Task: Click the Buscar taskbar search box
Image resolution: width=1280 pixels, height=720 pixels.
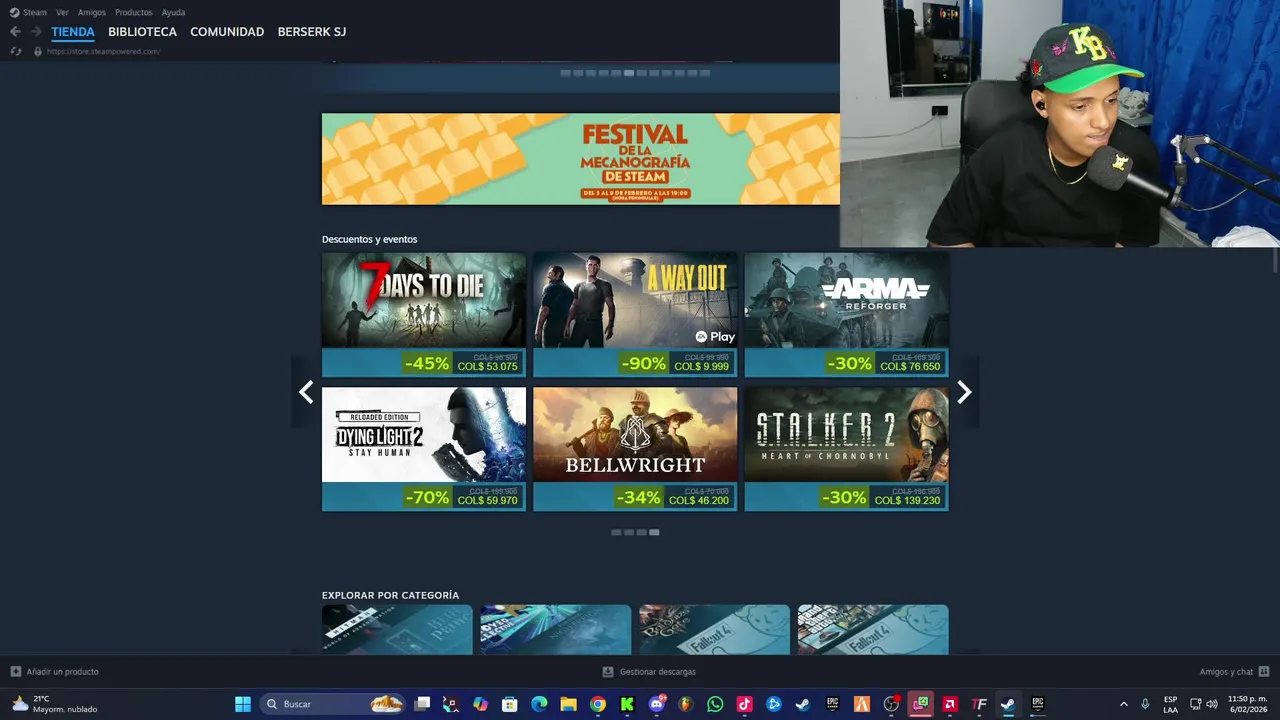Action: pos(332,704)
